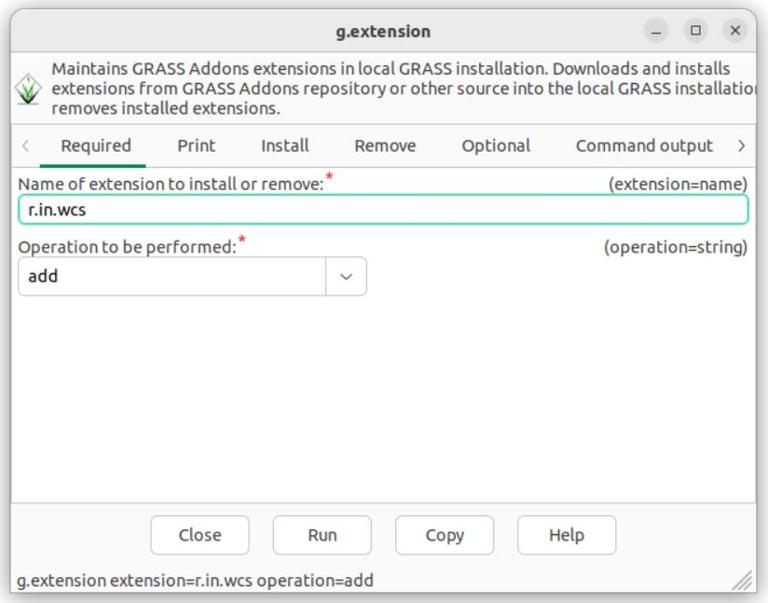Click the '(extension=name)' hint text
Screen dimensions: 768x603
678,184
